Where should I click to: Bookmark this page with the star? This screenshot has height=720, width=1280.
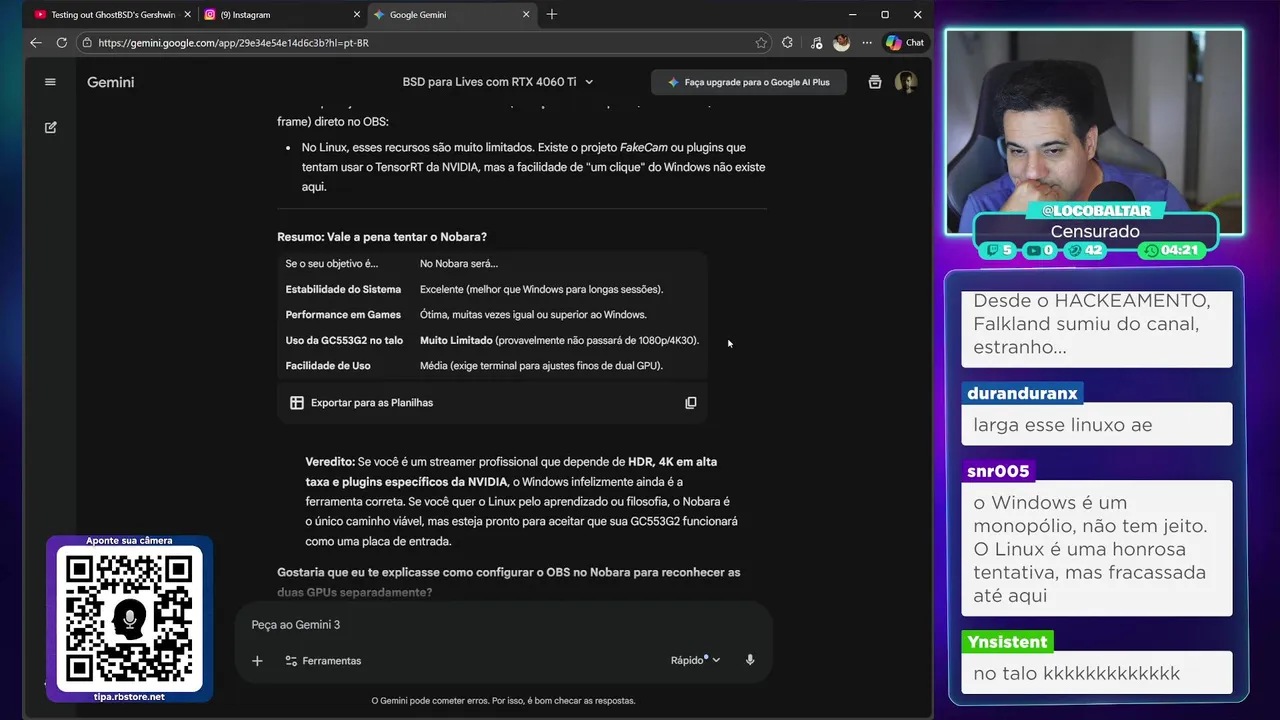pyautogui.click(x=761, y=43)
